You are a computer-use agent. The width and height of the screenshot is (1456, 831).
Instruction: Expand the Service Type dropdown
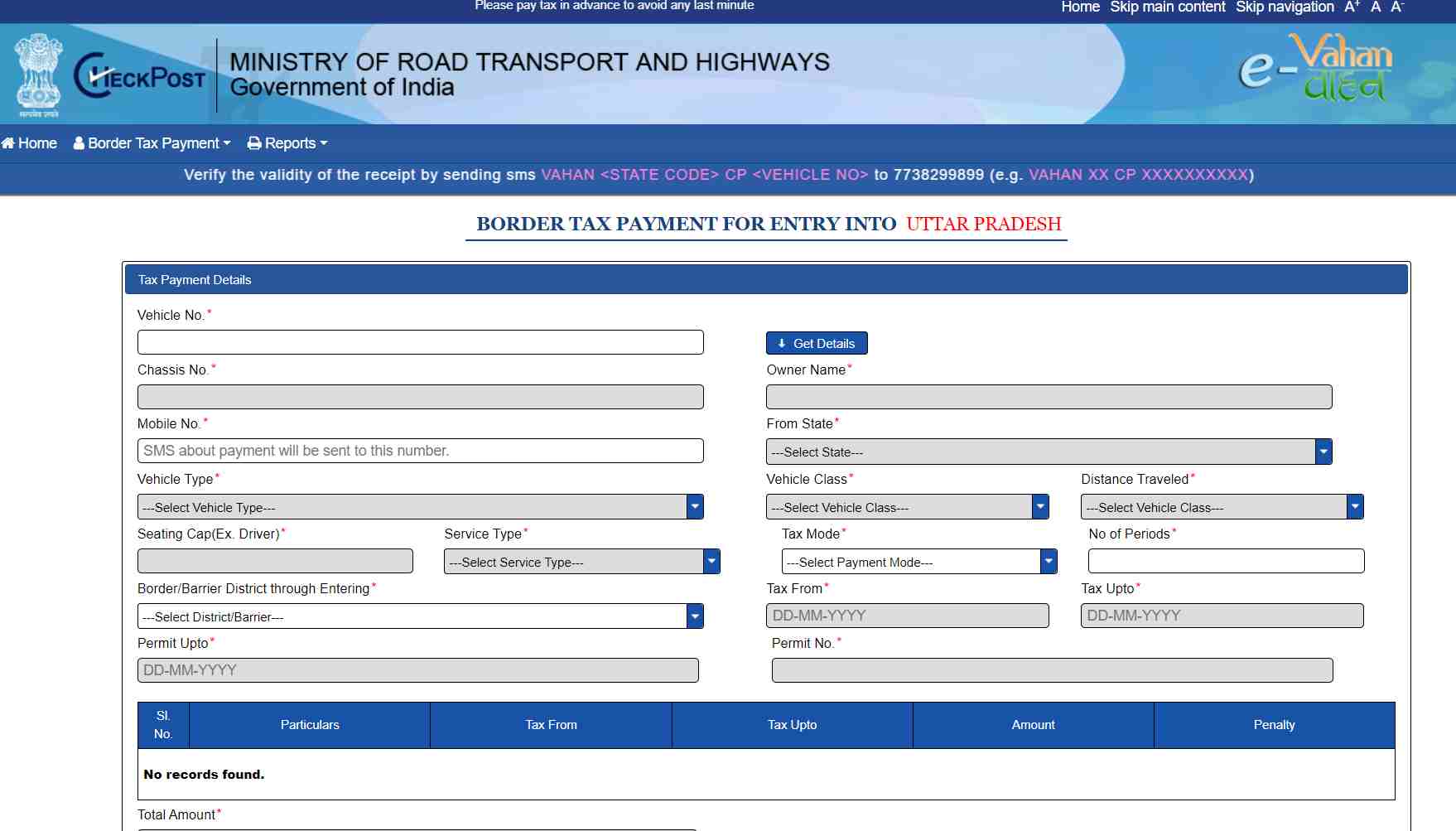[x=710, y=562]
